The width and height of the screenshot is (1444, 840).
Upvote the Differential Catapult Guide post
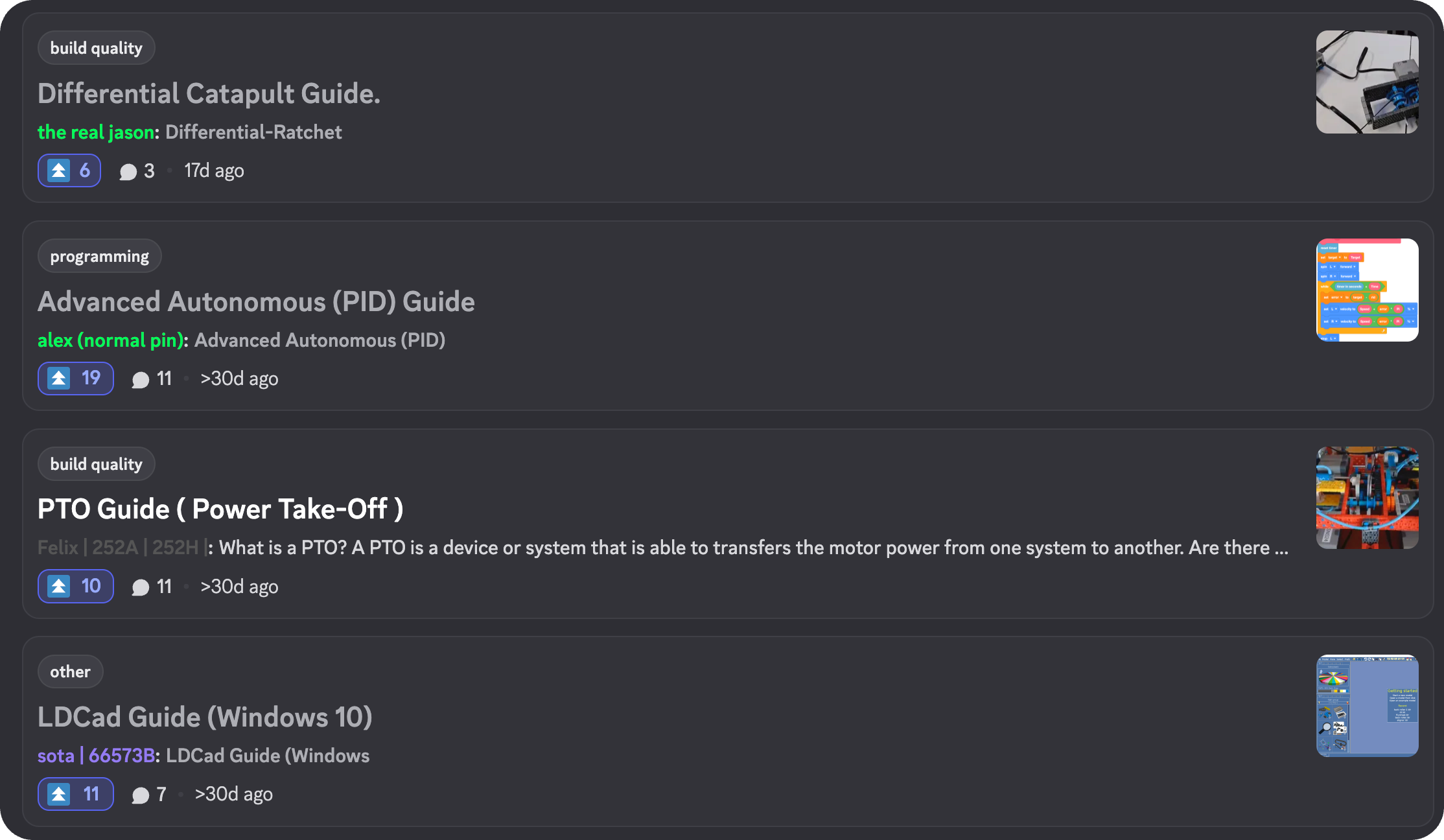click(69, 170)
